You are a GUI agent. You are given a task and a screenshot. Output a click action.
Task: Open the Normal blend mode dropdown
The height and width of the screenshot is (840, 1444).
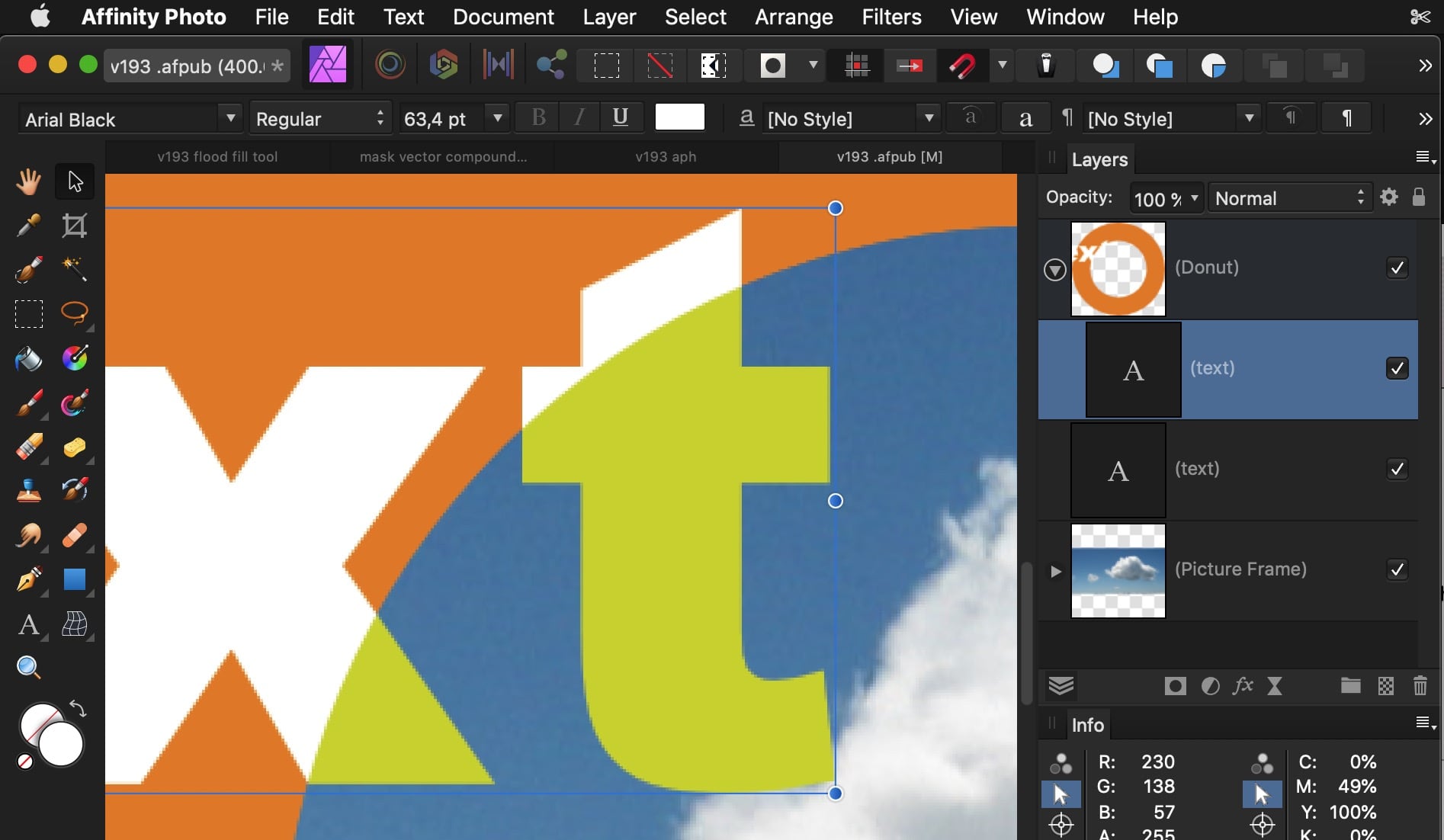point(1291,198)
